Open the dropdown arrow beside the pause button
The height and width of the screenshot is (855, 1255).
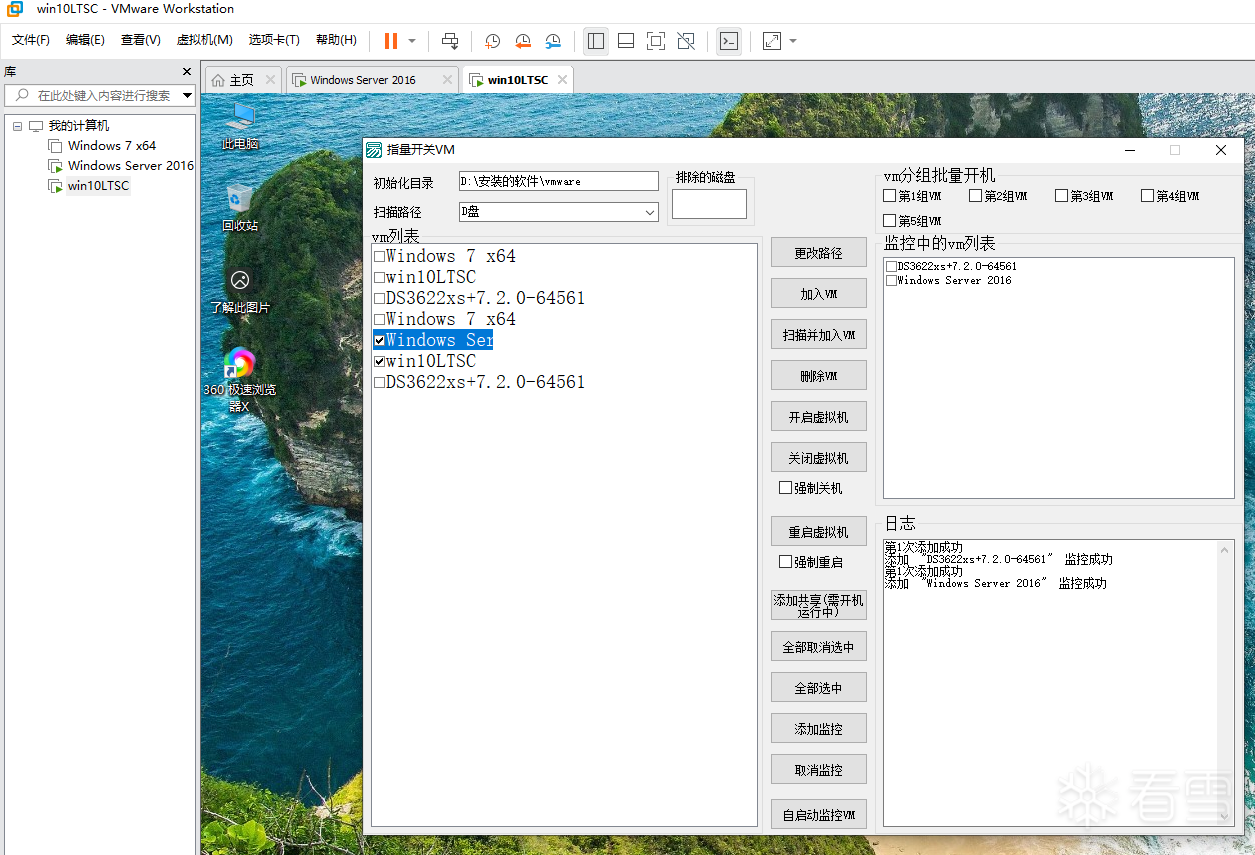pyautogui.click(x=412, y=41)
